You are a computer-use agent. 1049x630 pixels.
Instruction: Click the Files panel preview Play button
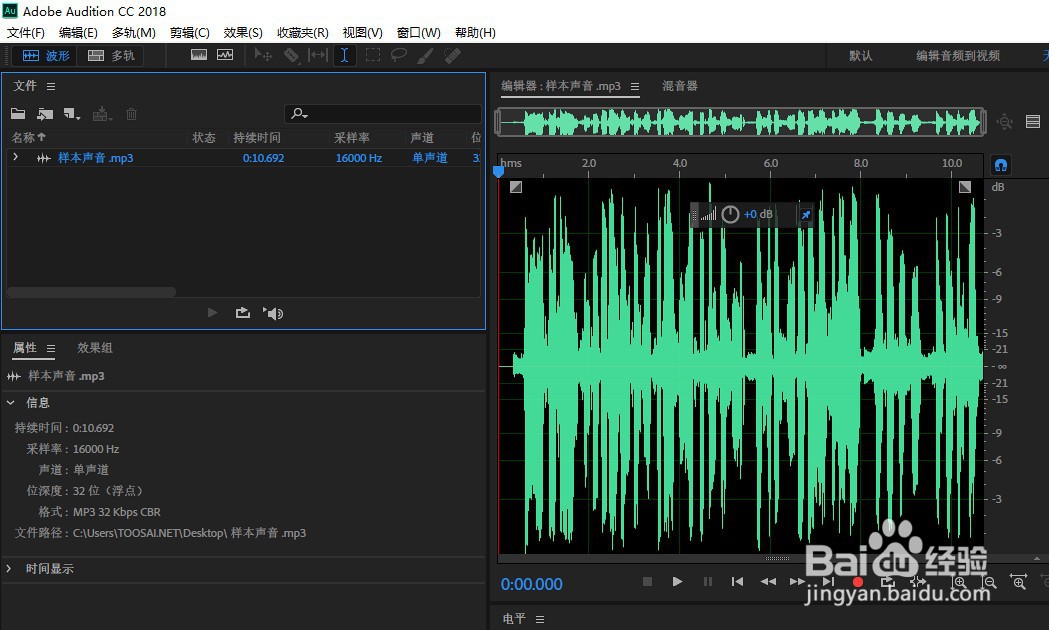(x=212, y=312)
